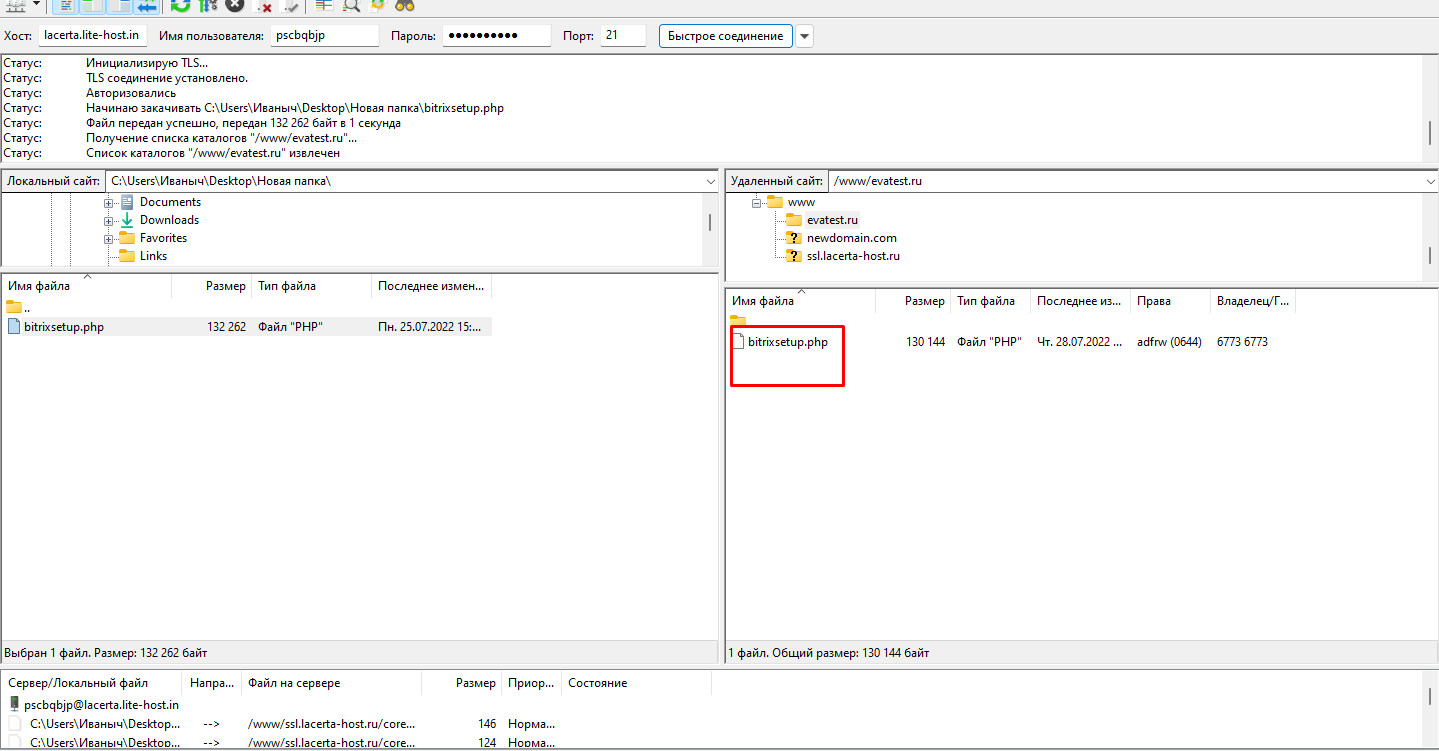Open remote parent folder icon above bitrixsetup.php

739,320
